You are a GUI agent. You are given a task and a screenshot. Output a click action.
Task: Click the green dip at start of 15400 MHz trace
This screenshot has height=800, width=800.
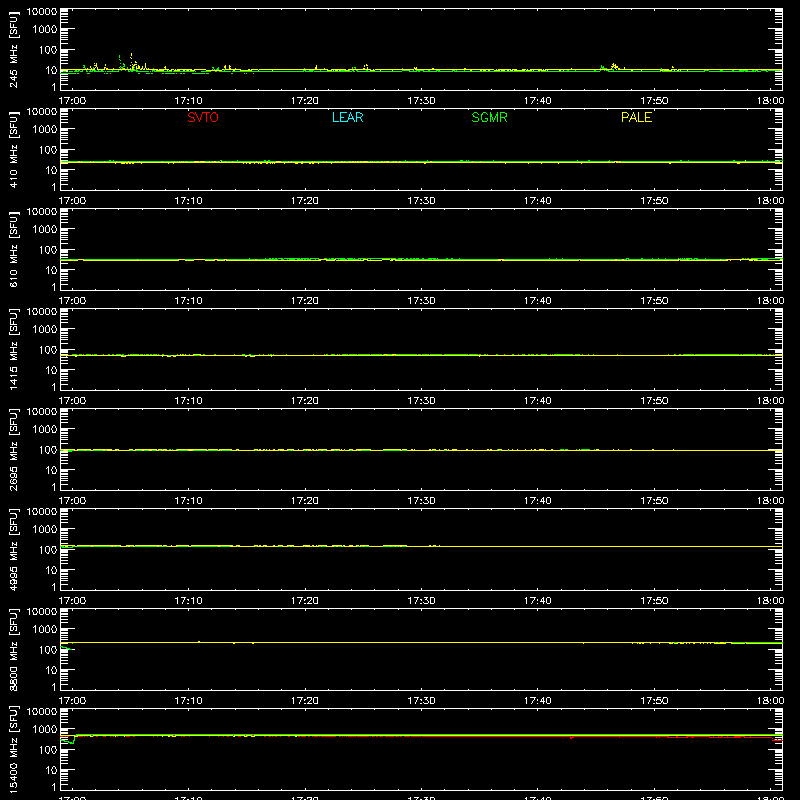click(69, 740)
